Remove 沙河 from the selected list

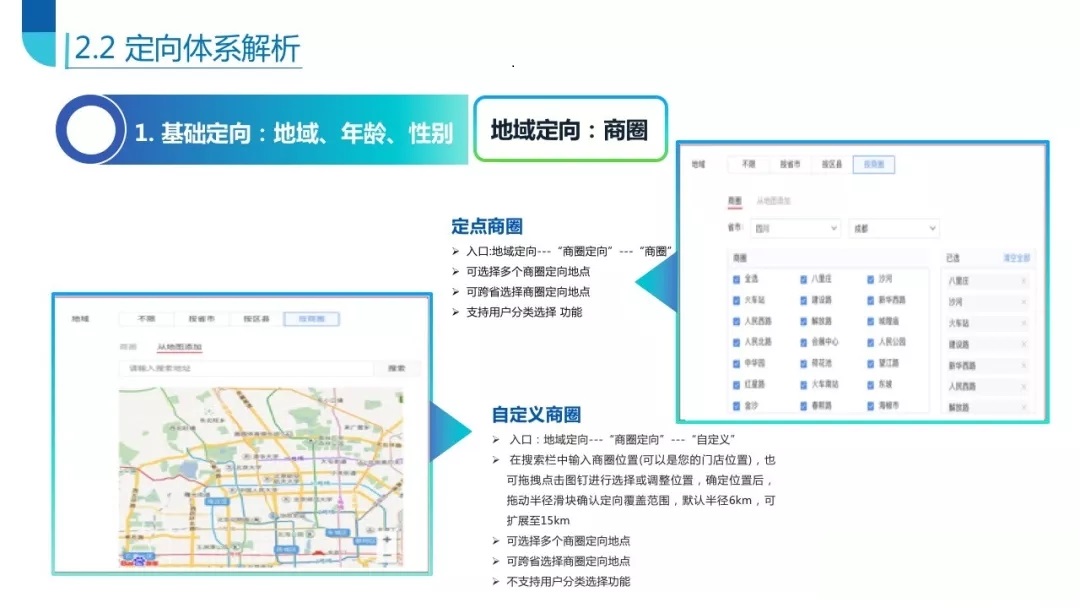coord(1023,302)
